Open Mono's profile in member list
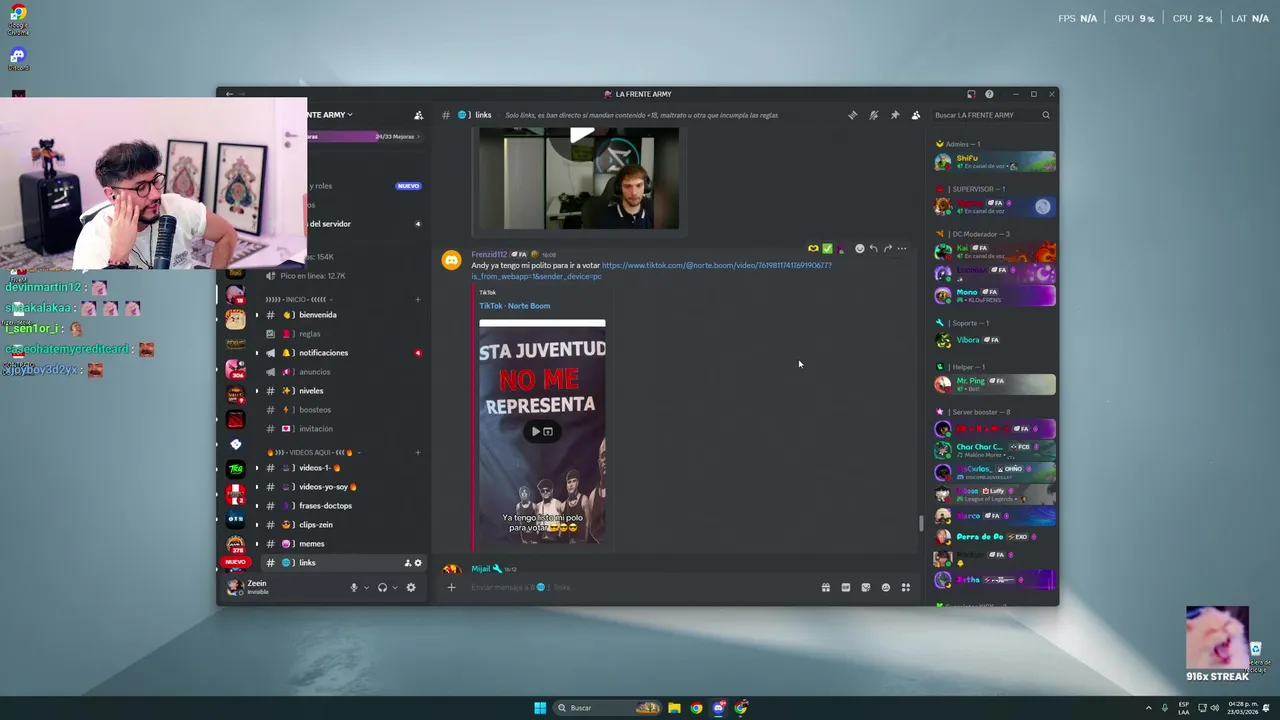 click(x=994, y=295)
